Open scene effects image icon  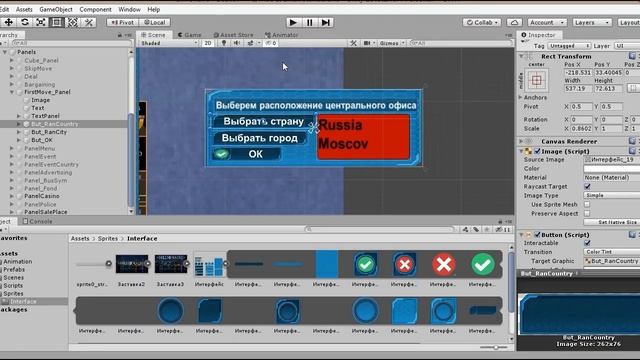[x=250, y=43]
